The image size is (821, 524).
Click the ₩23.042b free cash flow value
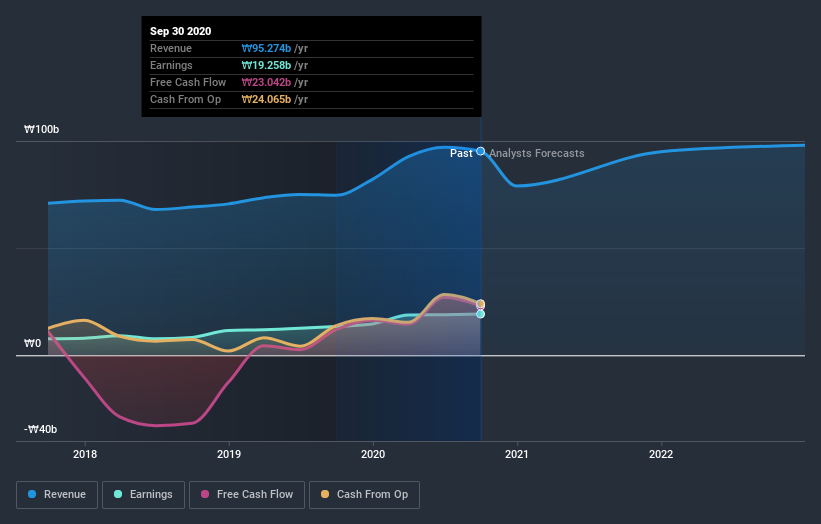(266, 82)
